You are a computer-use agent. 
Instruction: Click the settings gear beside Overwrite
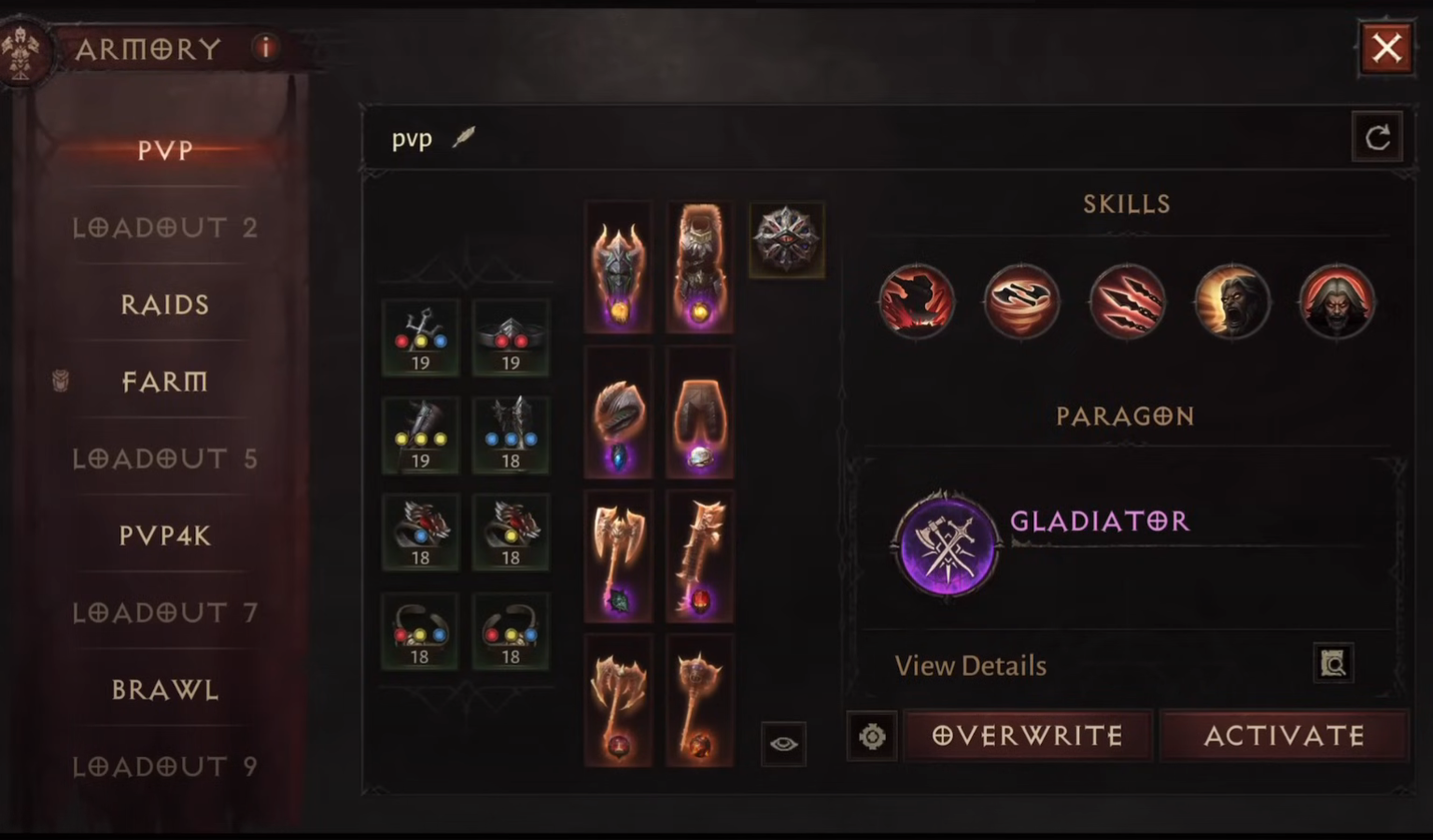click(x=872, y=736)
